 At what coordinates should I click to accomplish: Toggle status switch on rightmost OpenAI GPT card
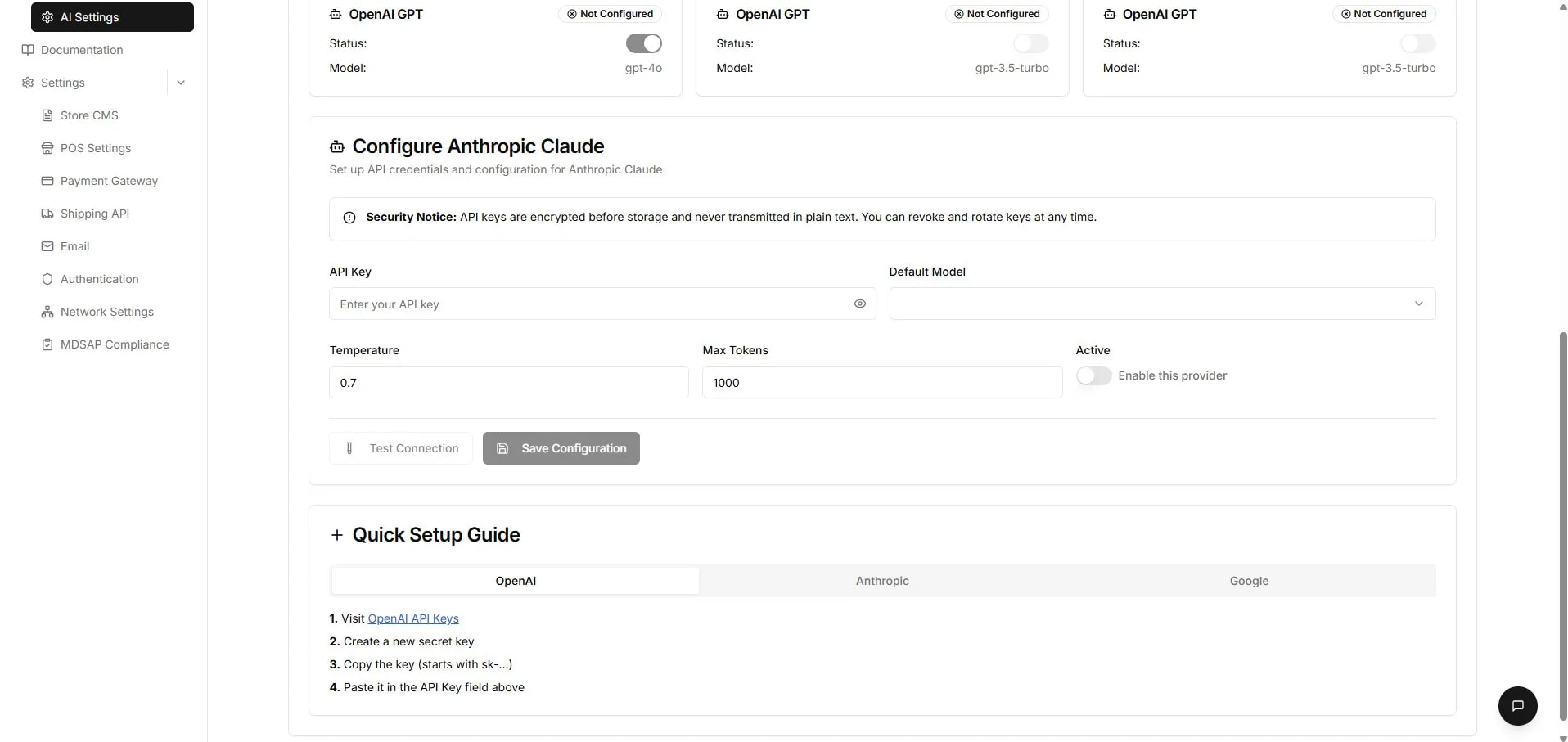tap(1417, 43)
